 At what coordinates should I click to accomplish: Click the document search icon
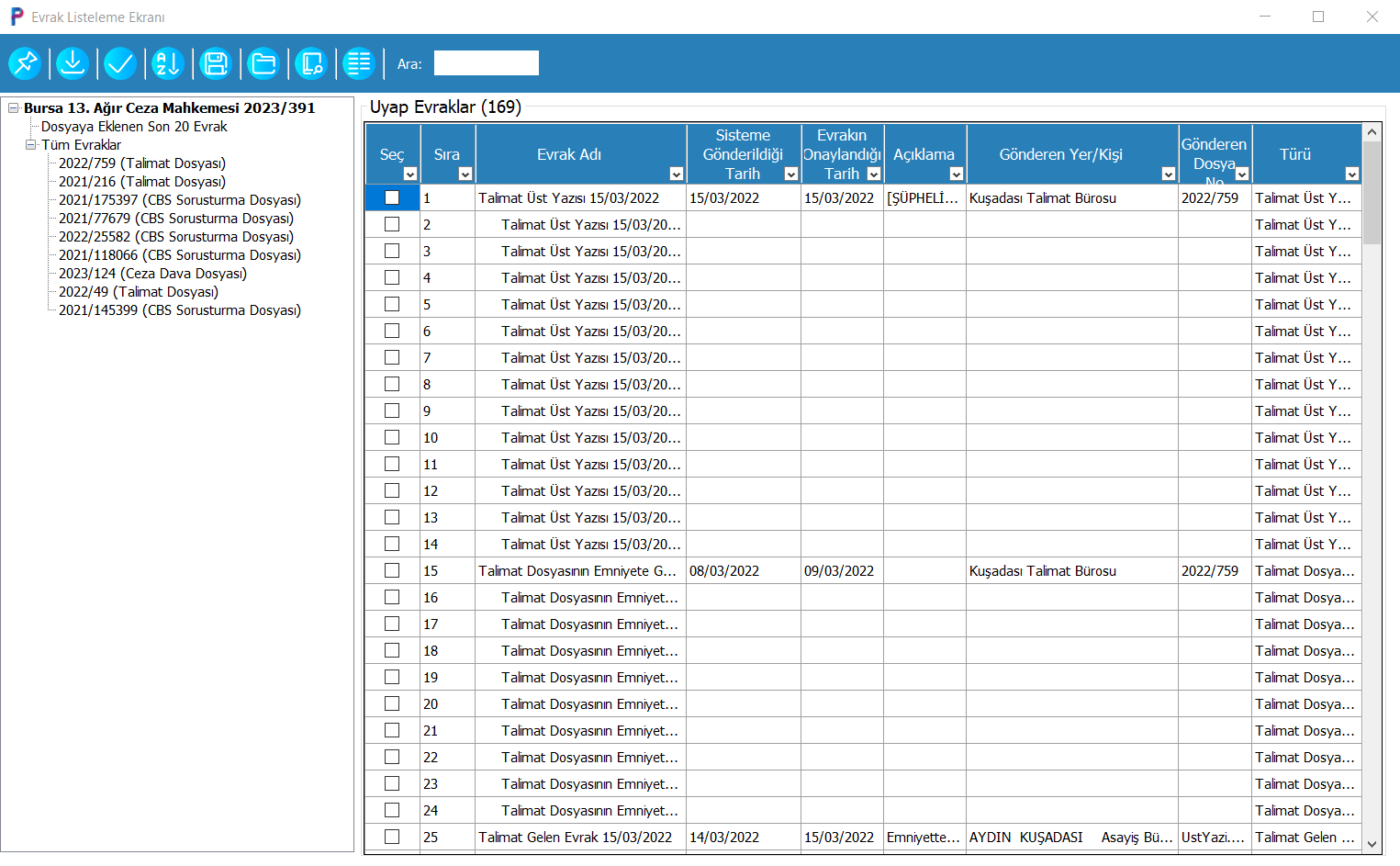pos(311,63)
